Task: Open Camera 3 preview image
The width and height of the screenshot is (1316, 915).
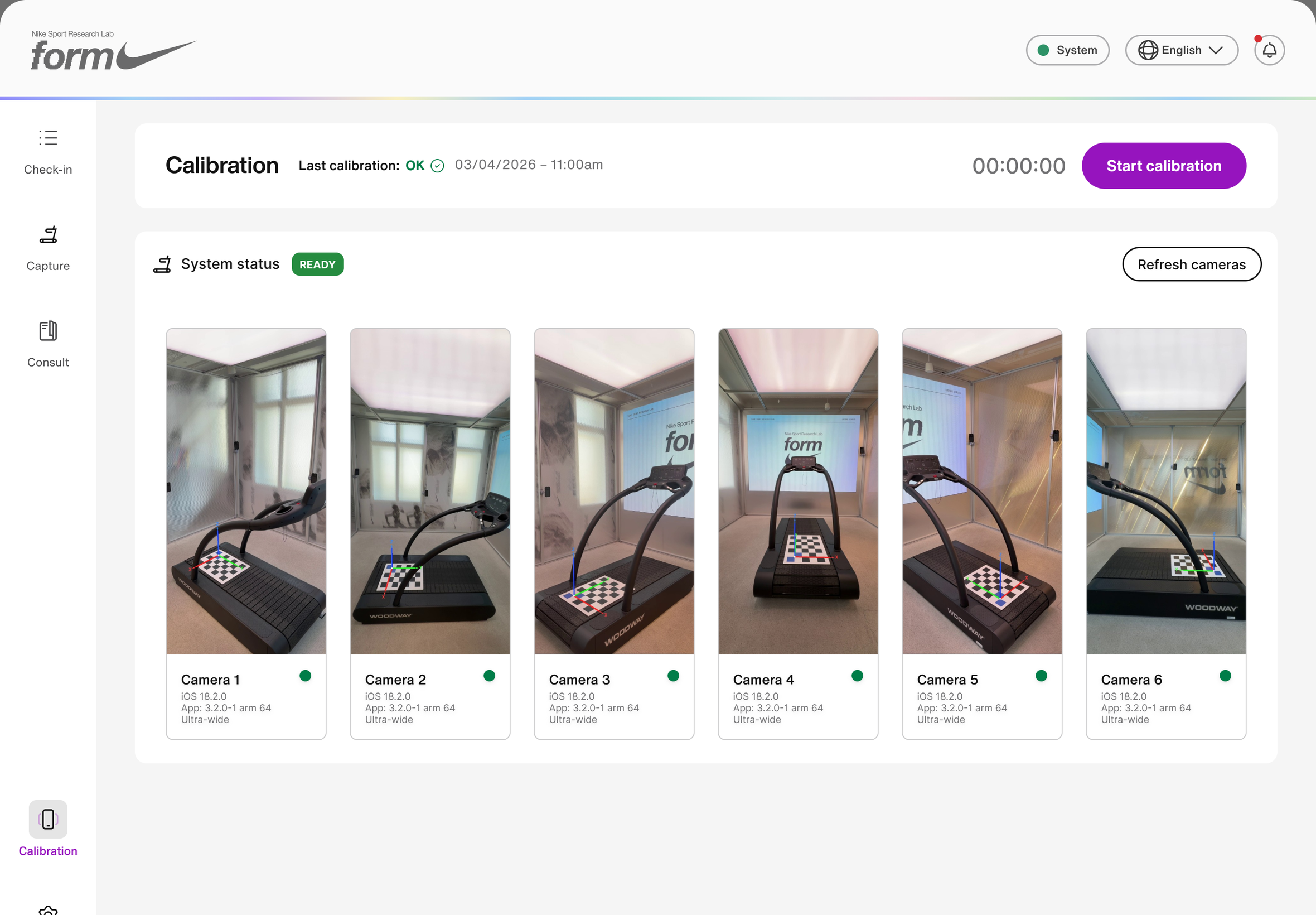Action: point(613,492)
